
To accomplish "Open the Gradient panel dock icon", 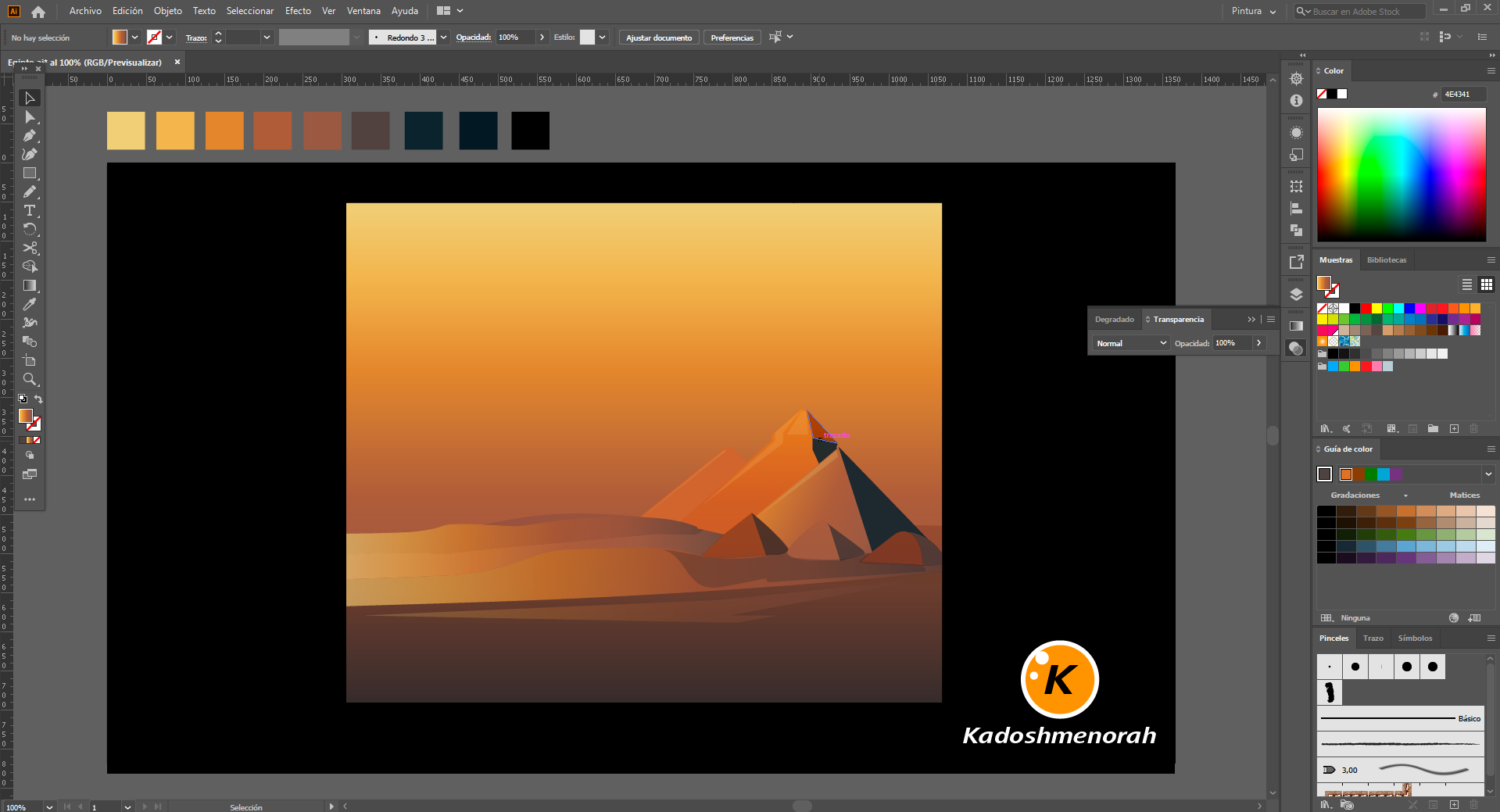I will [x=1296, y=326].
